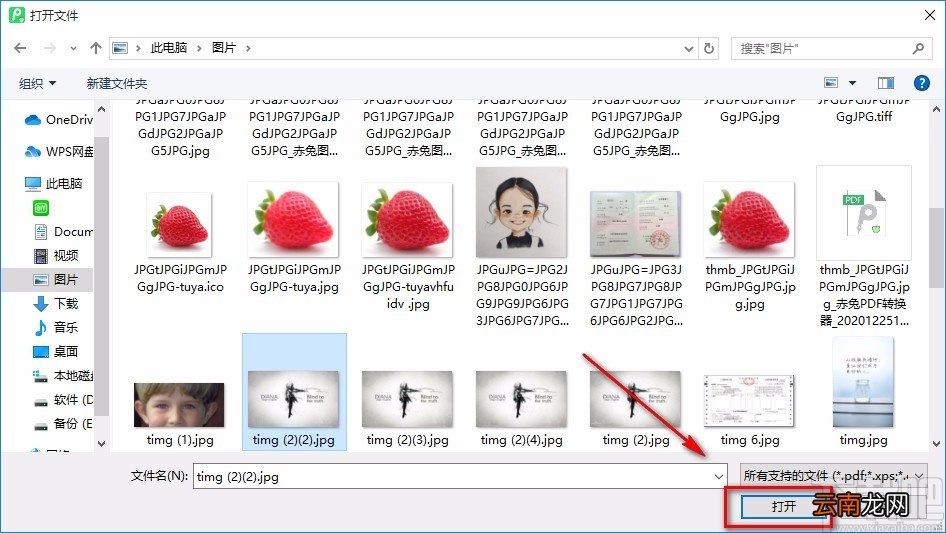The height and width of the screenshot is (533, 946).
Task: Select the license booklet photo thumbnail
Action: [635, 224]
